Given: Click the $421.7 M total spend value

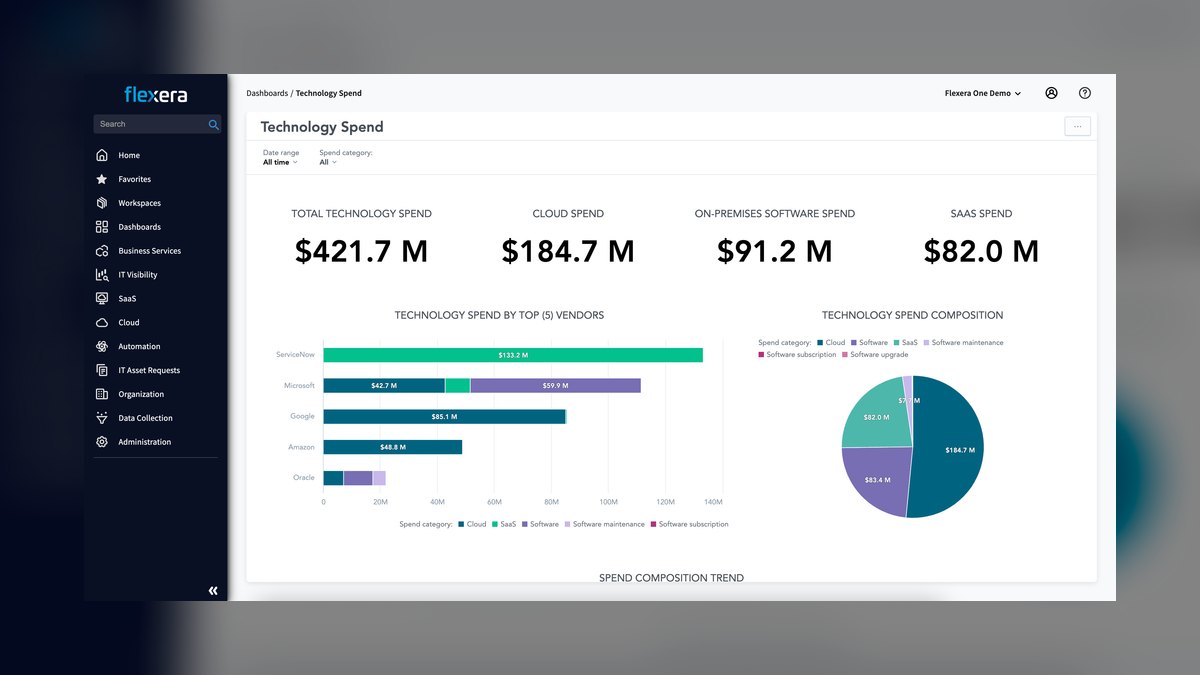Looking at the screenshot, I should [x=361, y=251].
